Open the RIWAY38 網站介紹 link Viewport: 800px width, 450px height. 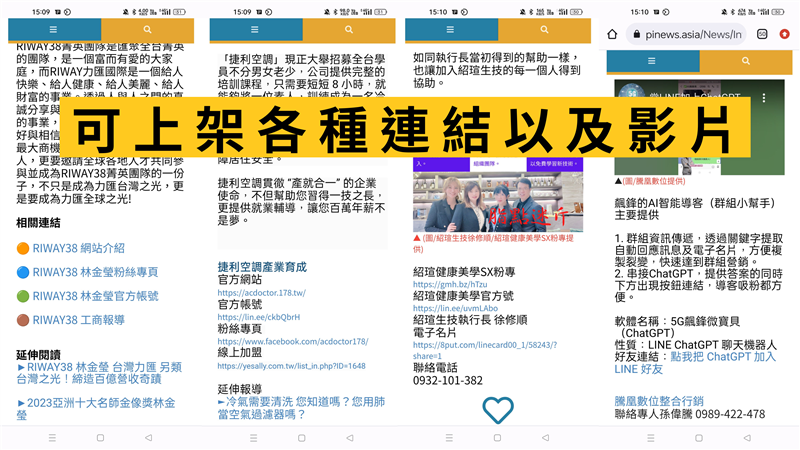pyautogui.click(x=78, y=248)
